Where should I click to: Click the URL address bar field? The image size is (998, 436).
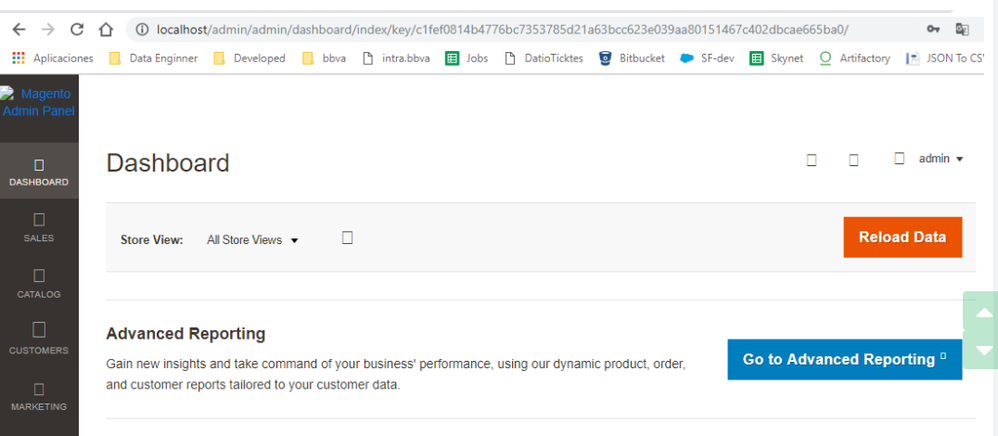(x=500, y=30)
